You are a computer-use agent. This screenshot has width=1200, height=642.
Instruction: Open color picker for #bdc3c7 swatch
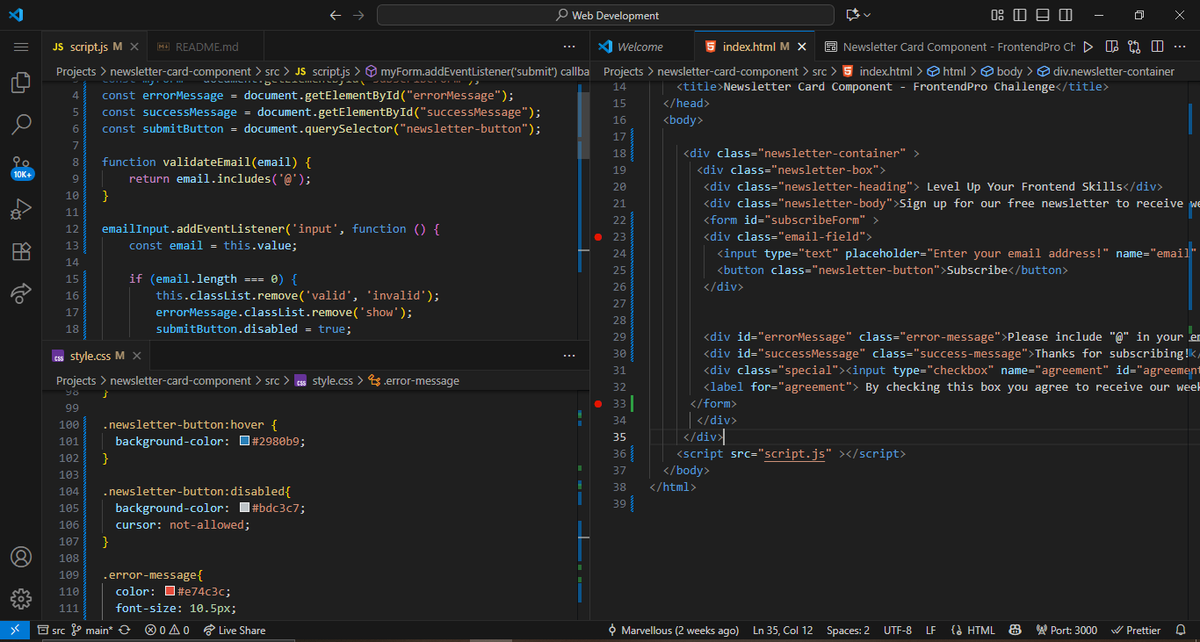(x=244, y=508)
